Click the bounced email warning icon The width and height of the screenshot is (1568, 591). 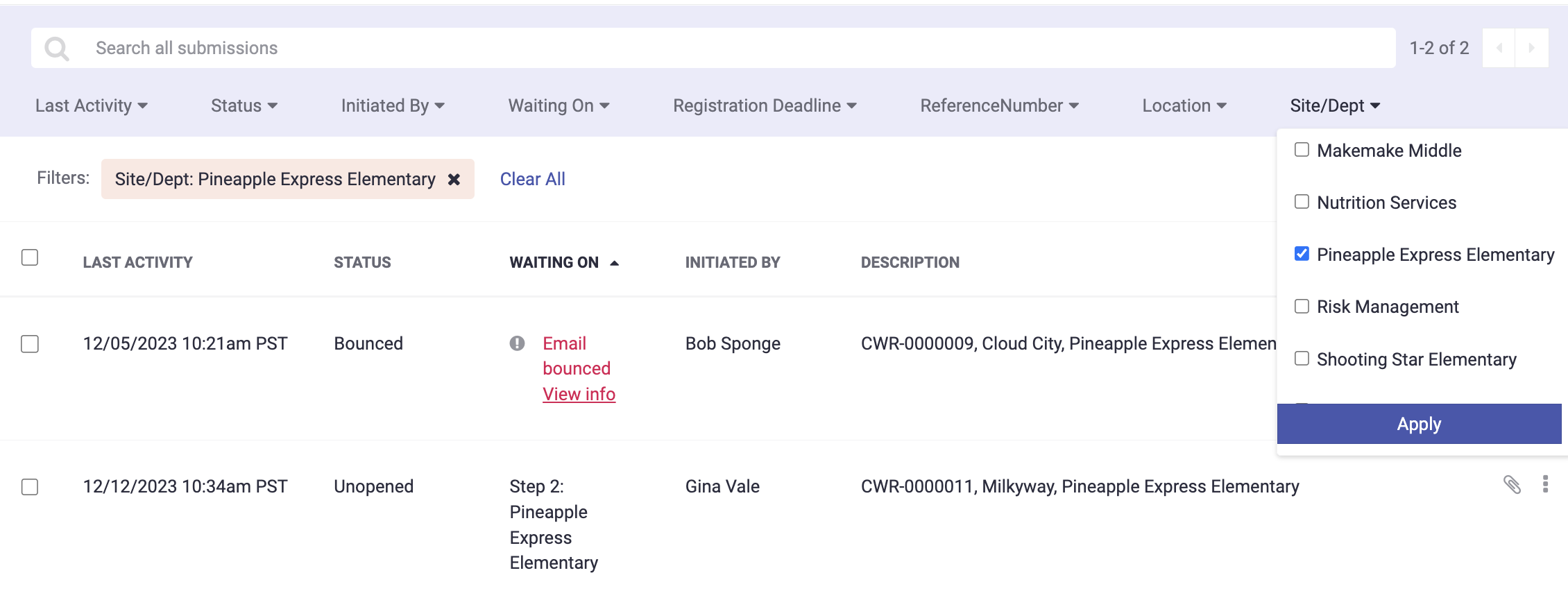coord(517,343)
